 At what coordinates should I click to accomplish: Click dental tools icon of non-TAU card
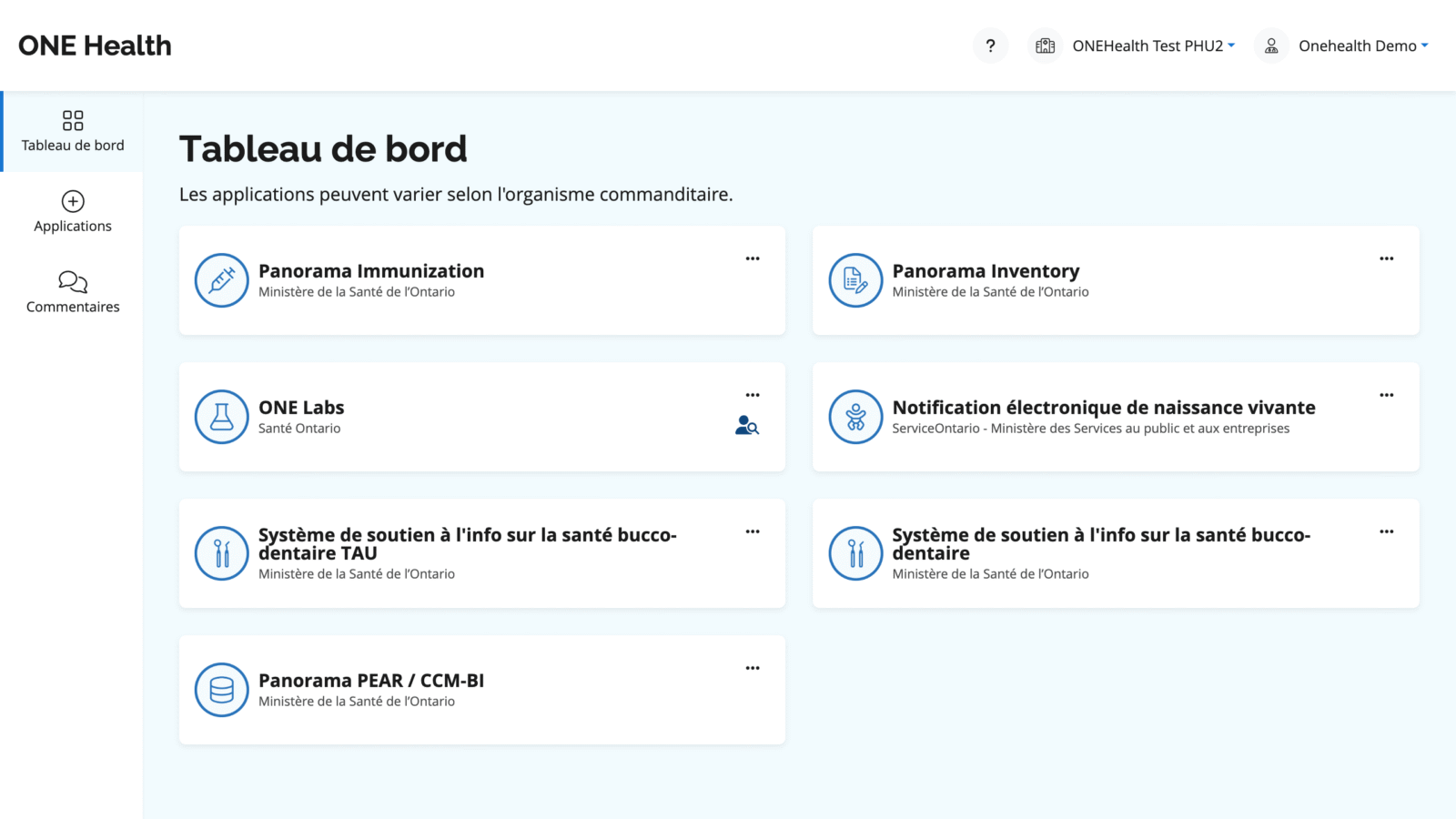pos(855,553)
